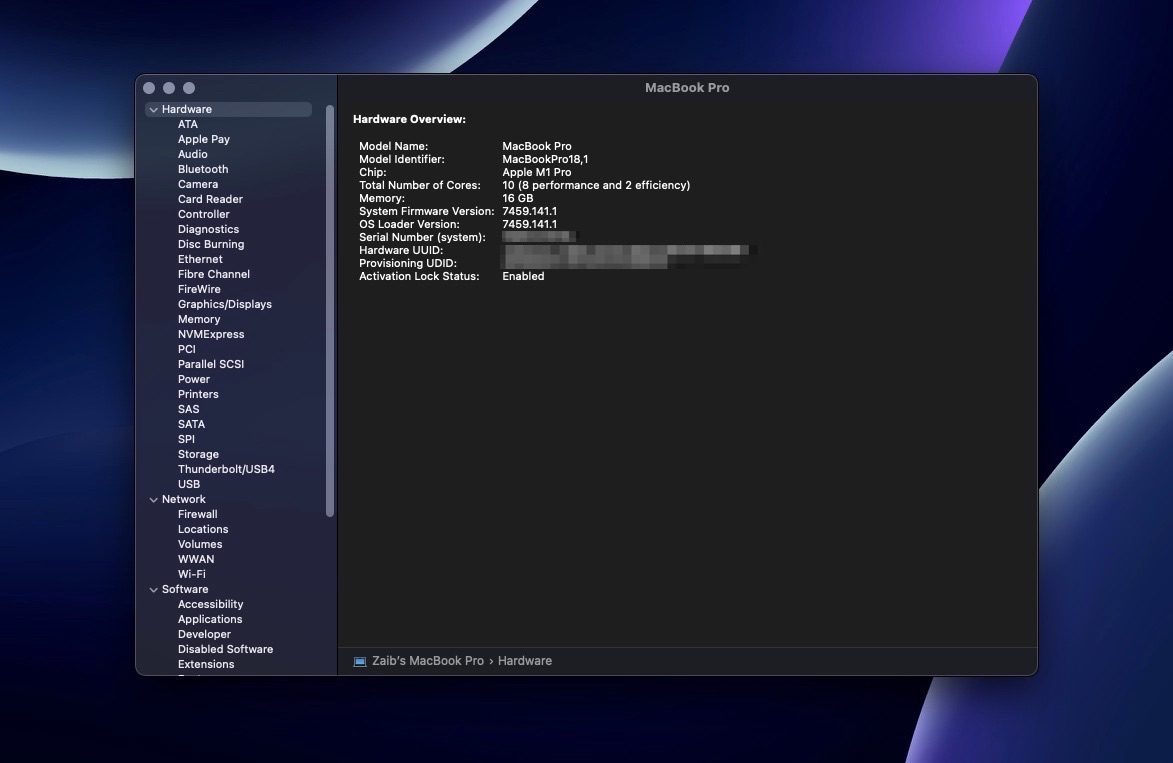
Task: Inspect Memory hardware details
Action: pyautogui.click(x=199, y=319)
